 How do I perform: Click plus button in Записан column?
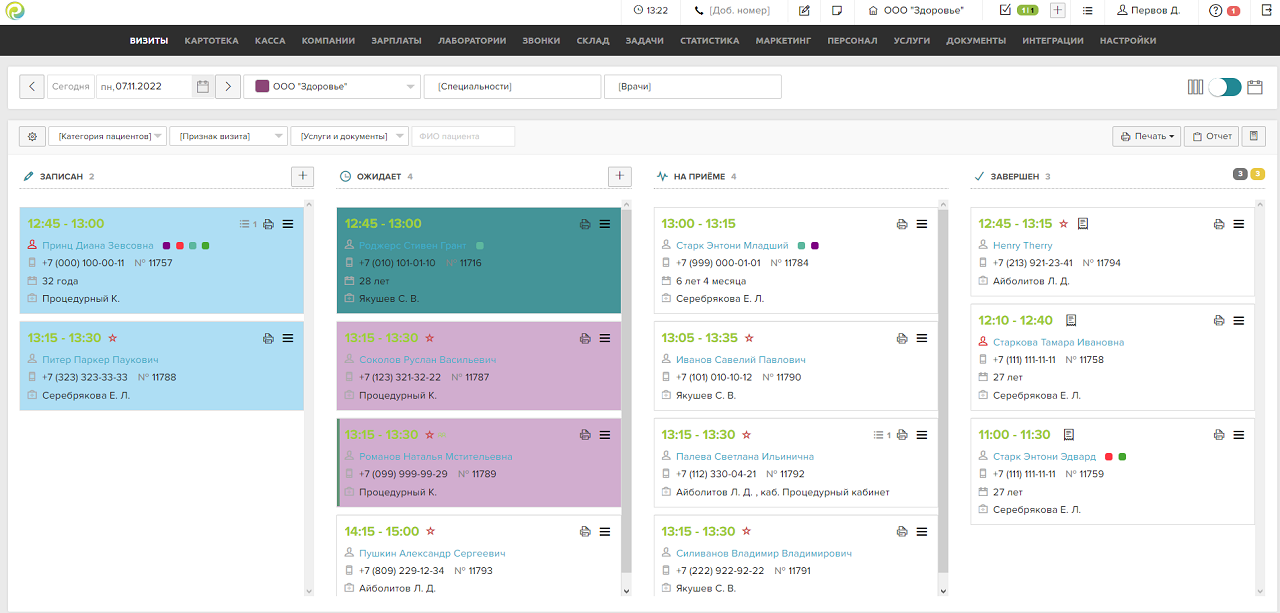point(302,176)
